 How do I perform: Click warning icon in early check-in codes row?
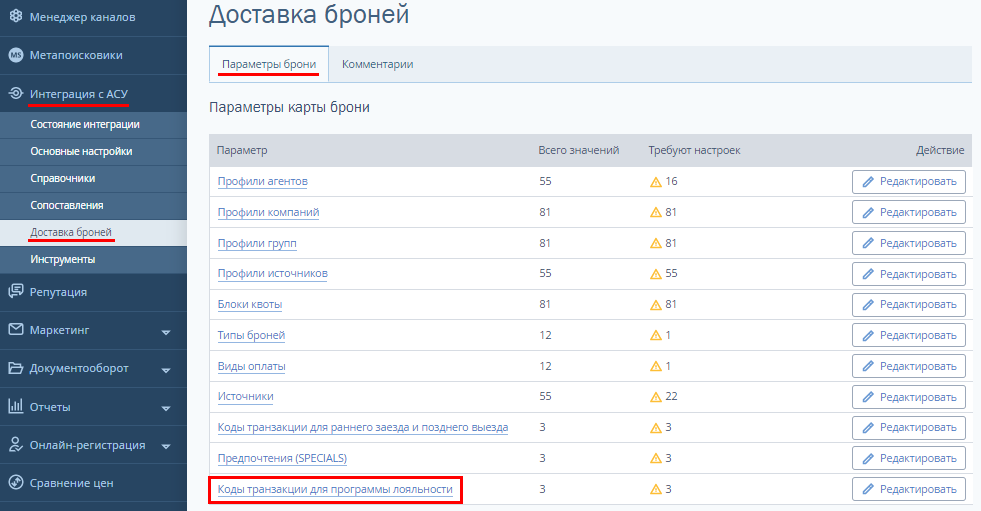[656, 428]
